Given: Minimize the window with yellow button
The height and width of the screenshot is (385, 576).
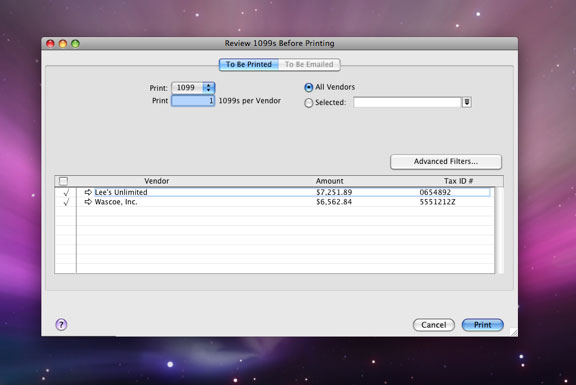Looking at the screenshot, I should 63,44.
